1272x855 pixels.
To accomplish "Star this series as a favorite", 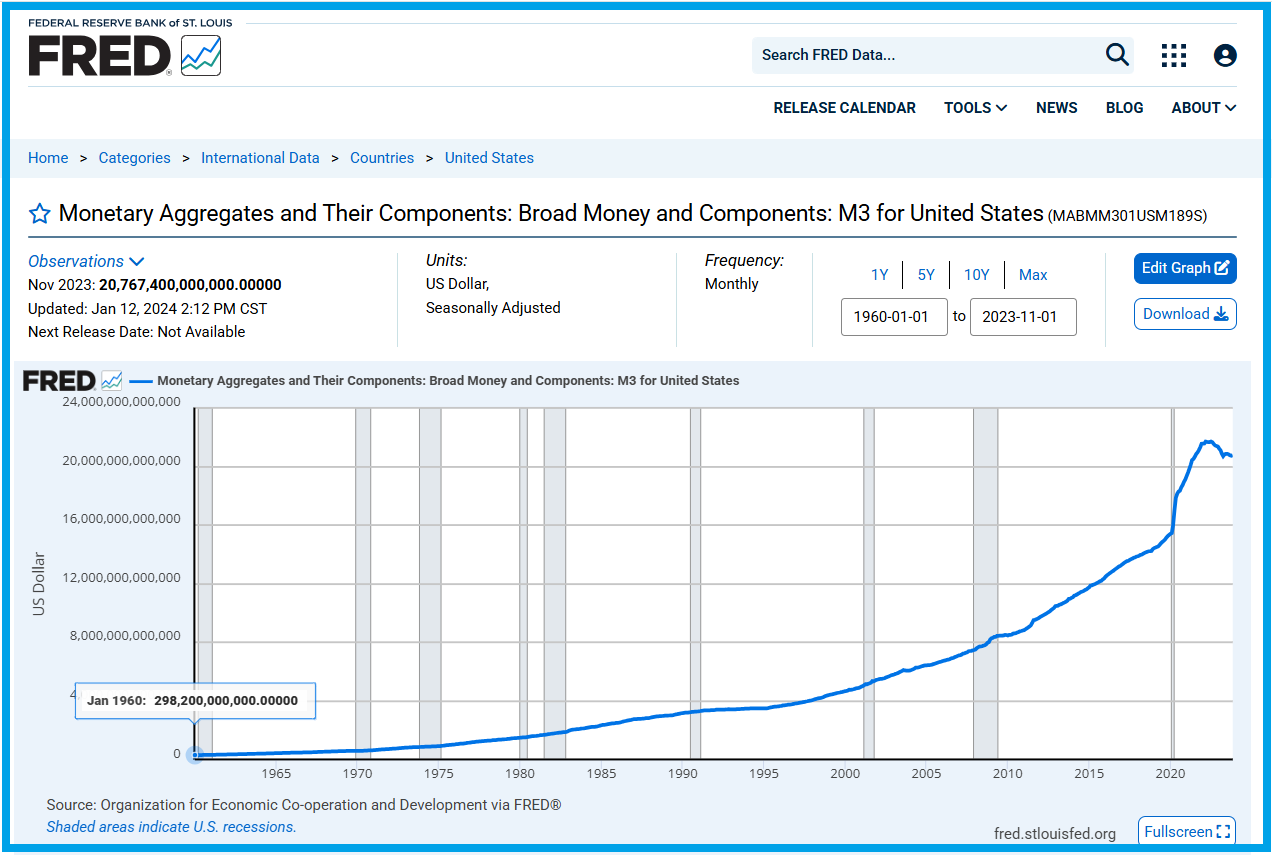I will click(39, 214).
